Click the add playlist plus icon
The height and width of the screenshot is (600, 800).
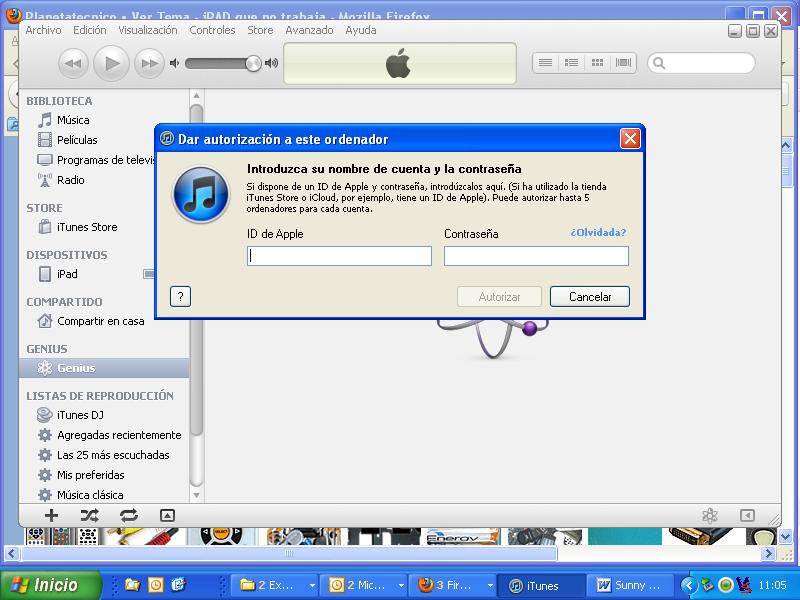pos(51,515)
